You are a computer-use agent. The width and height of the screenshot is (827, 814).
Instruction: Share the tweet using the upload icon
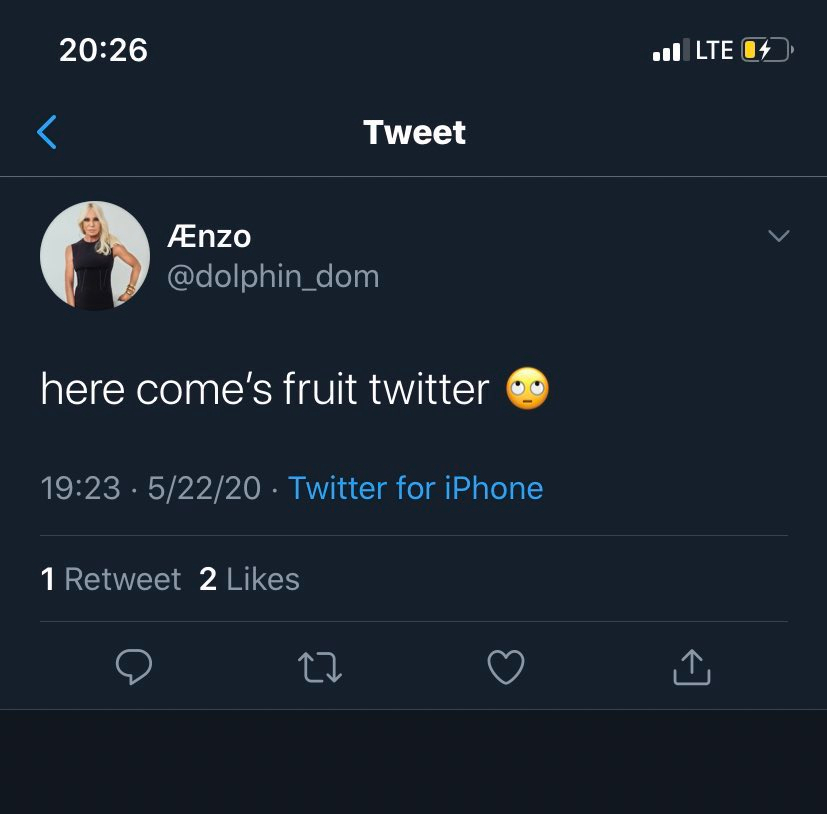point(691,667)
